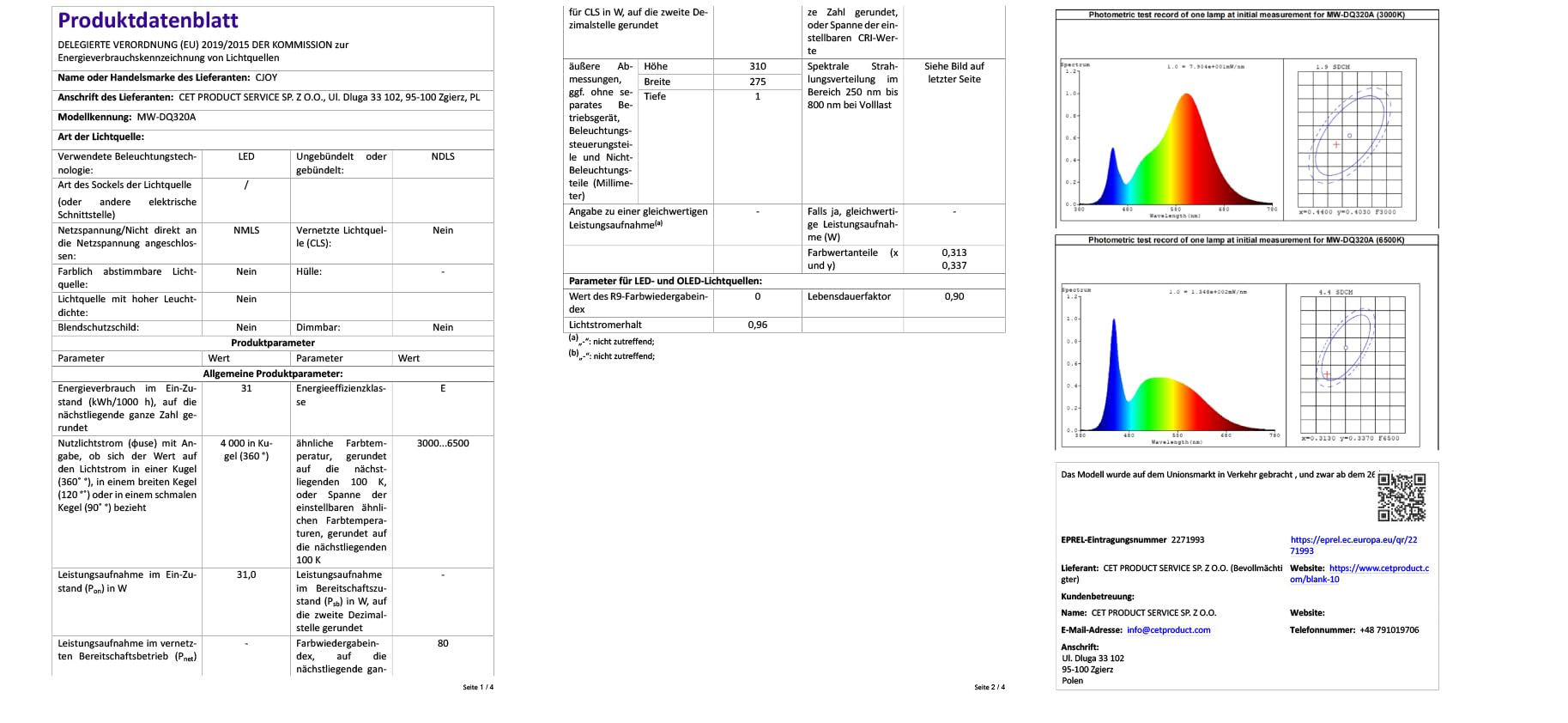Viewport: 1568px width, 723px height.
Task: Click the Produktparameter table header
Action: [x=273, y=343]
